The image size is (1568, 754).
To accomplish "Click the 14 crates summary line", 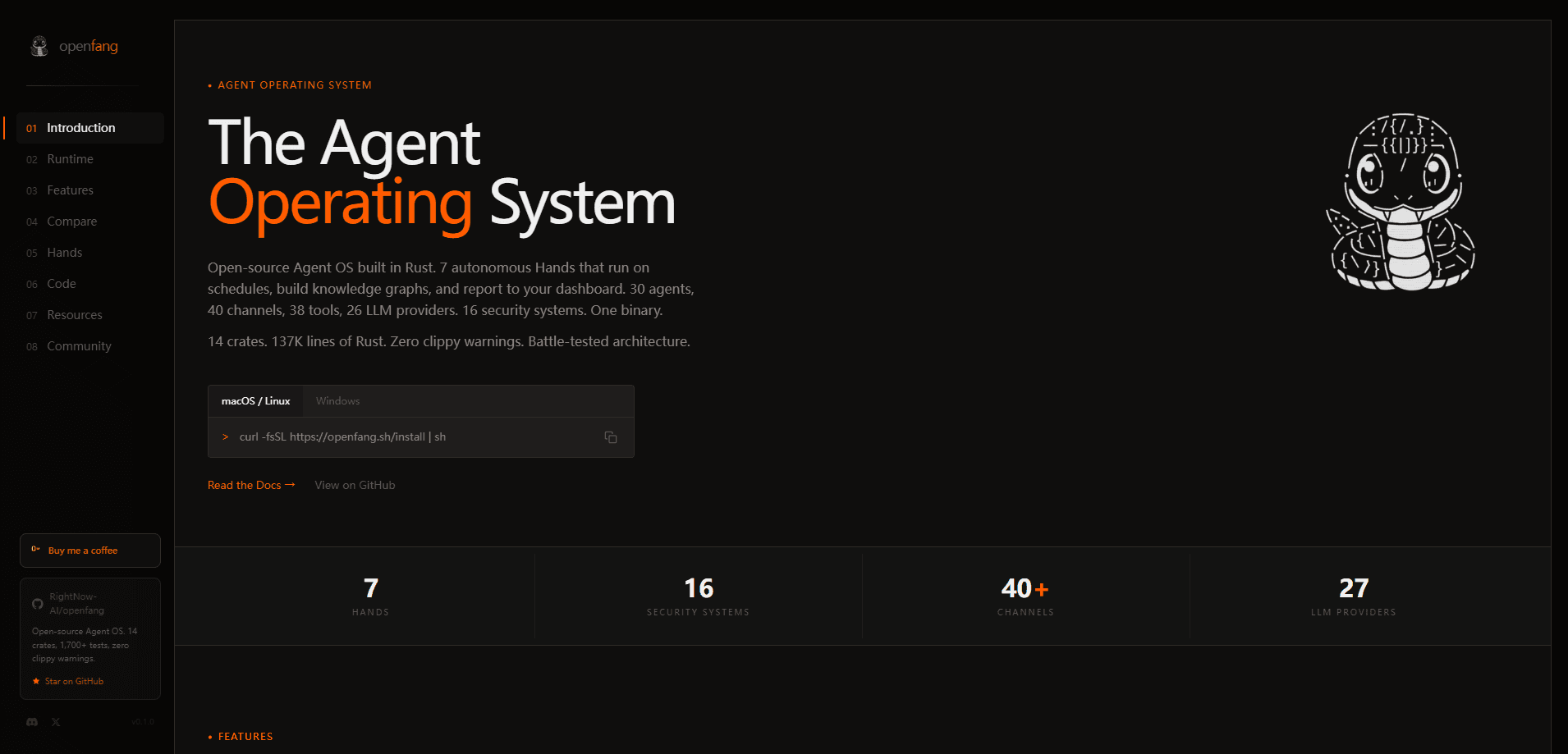I will (449, 341).
